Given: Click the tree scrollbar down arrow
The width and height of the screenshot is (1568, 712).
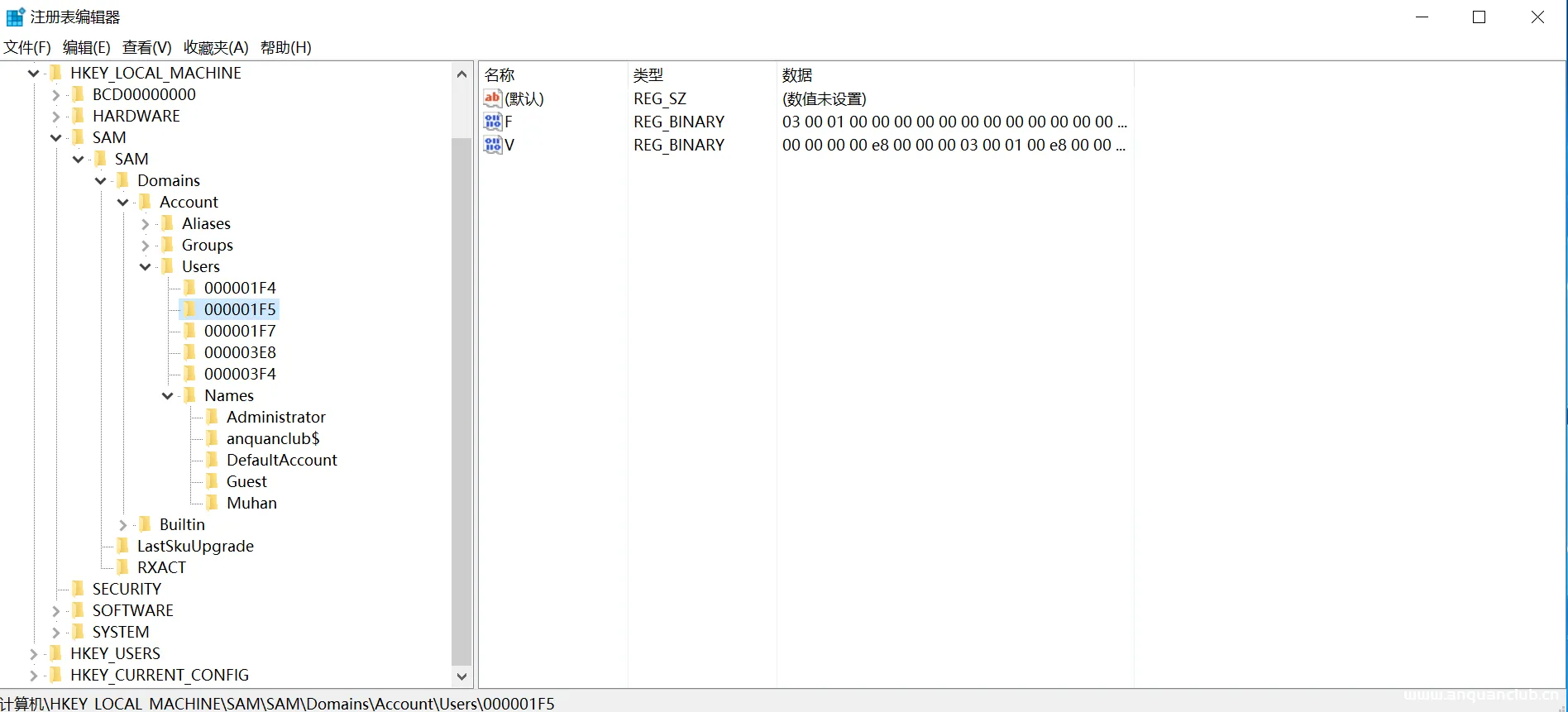Looking at the screenshot, I should (x=461, y=676).
